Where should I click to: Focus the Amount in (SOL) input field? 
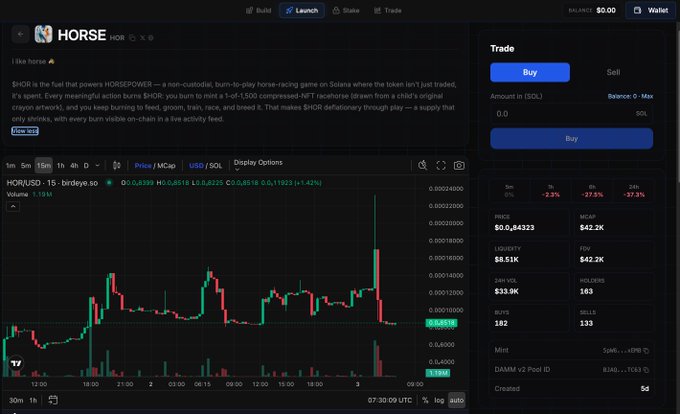point(572,114)
